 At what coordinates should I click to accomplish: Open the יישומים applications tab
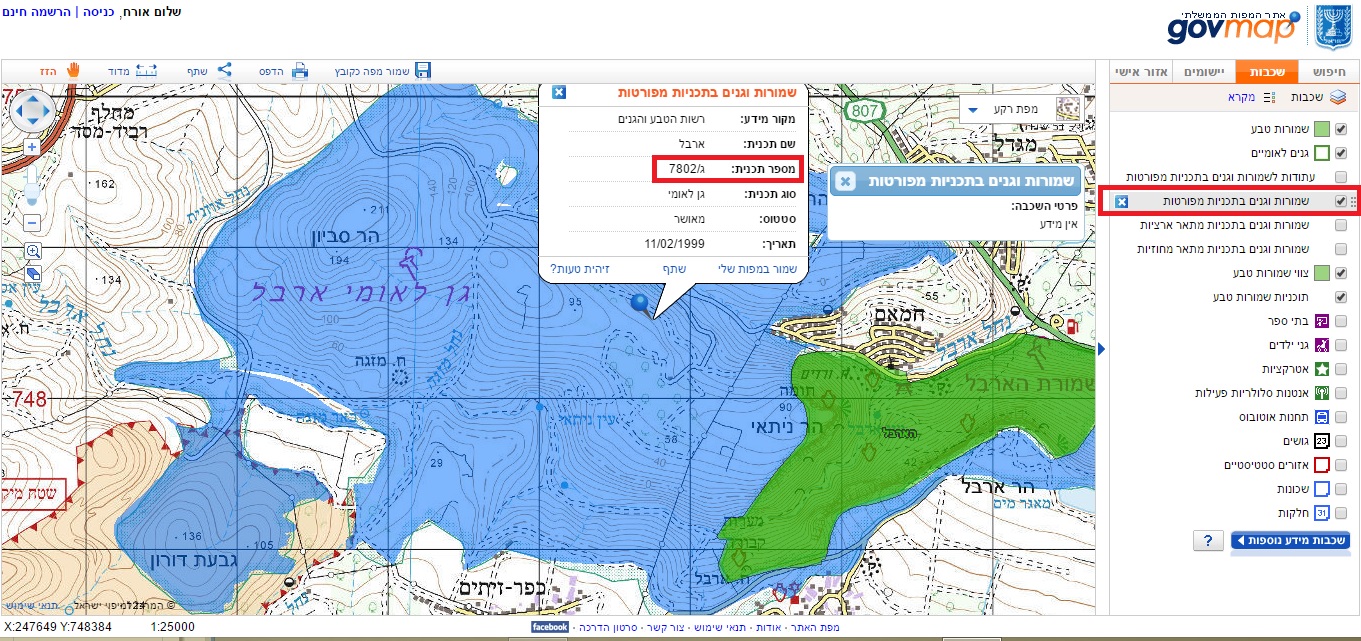[x=1206, y=72]
